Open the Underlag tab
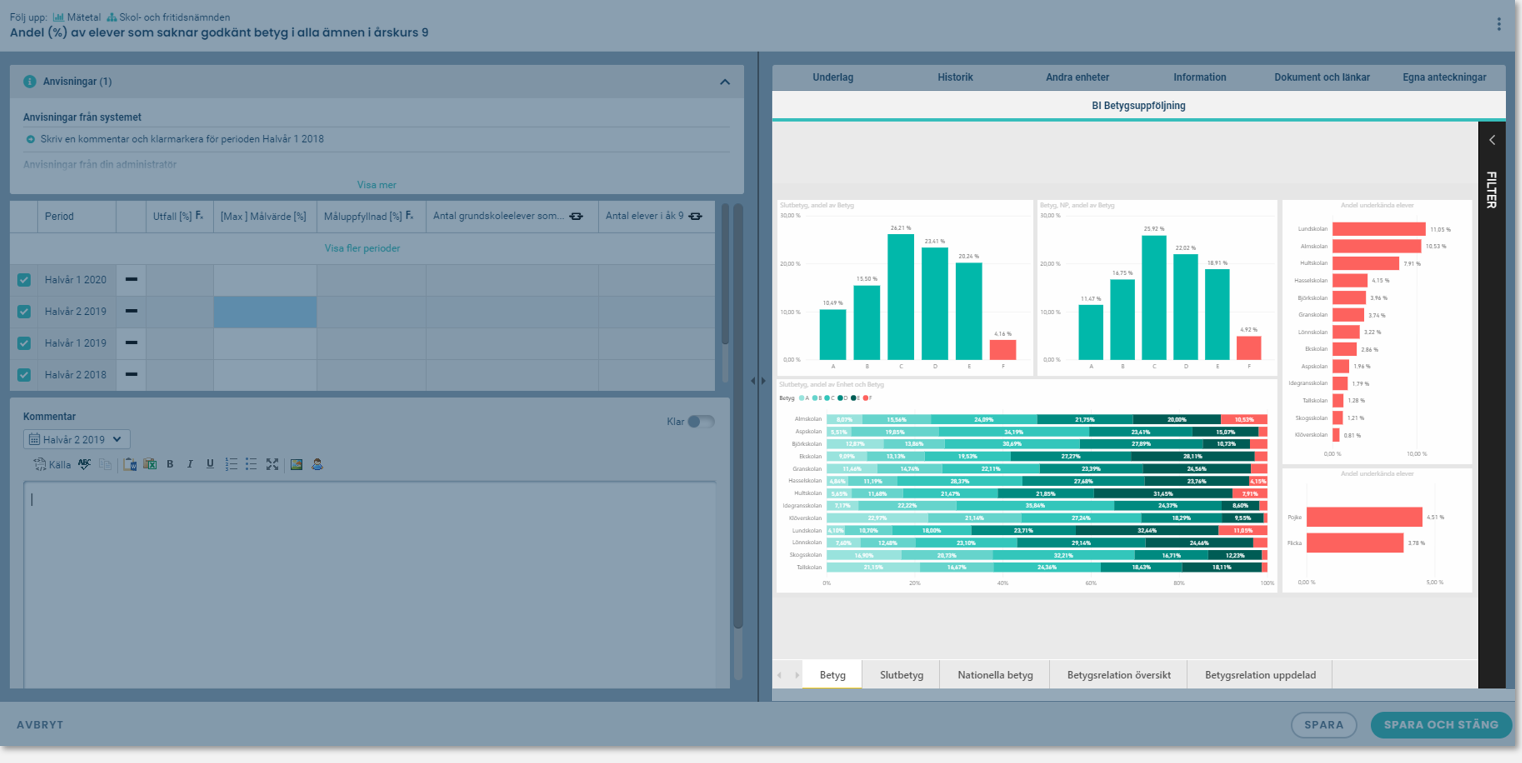Screen dimensions: 1522x763 (x=833, y=77)
